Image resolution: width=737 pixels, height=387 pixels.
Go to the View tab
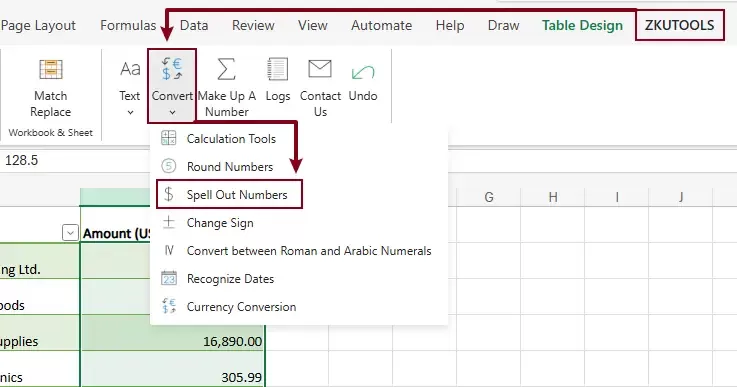(x=313, y=25)
